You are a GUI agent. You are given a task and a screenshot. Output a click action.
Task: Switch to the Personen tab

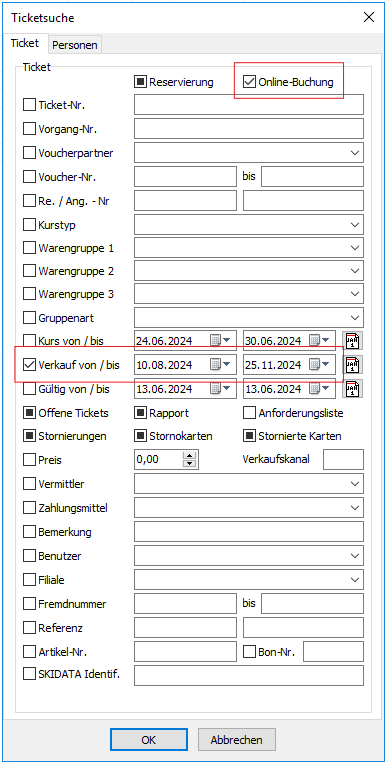coord(75,45)
